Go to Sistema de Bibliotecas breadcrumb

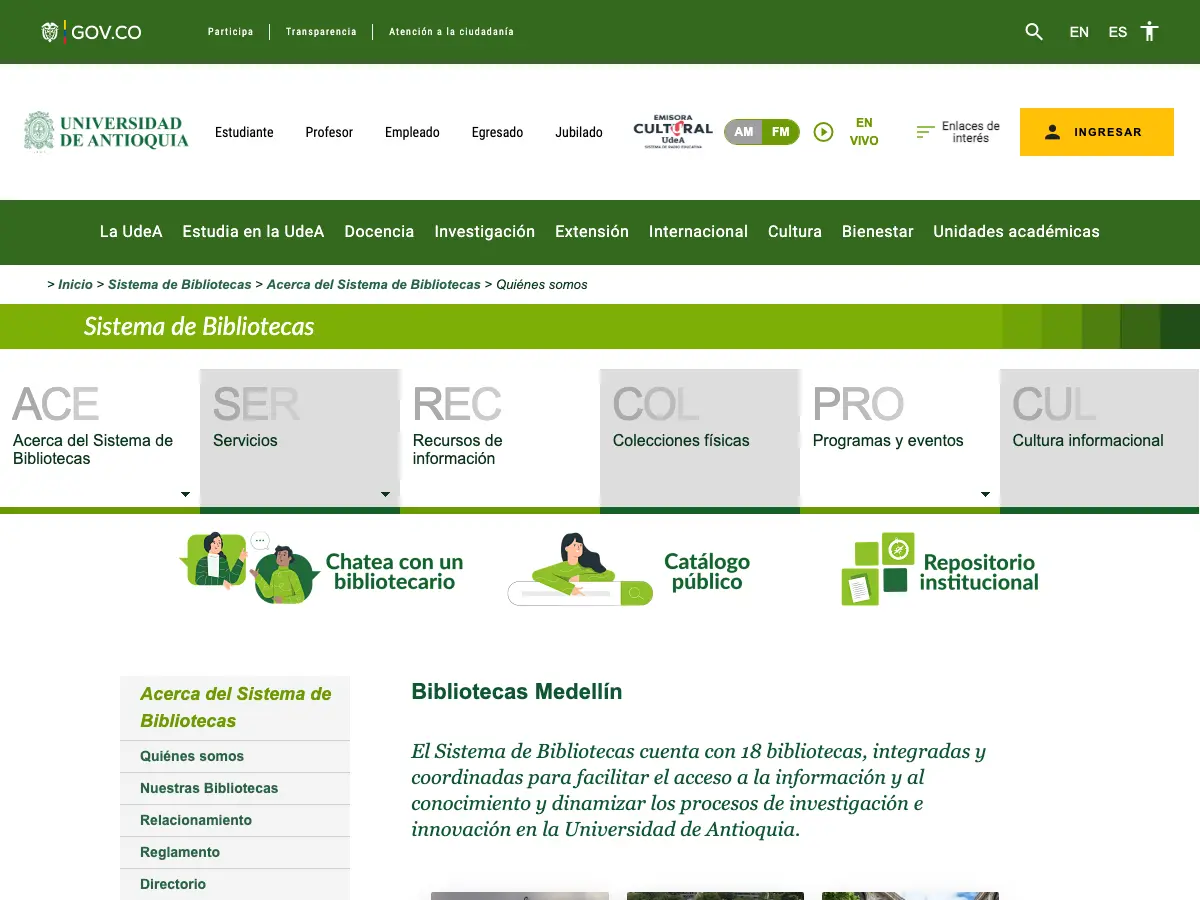pos(180,285)
